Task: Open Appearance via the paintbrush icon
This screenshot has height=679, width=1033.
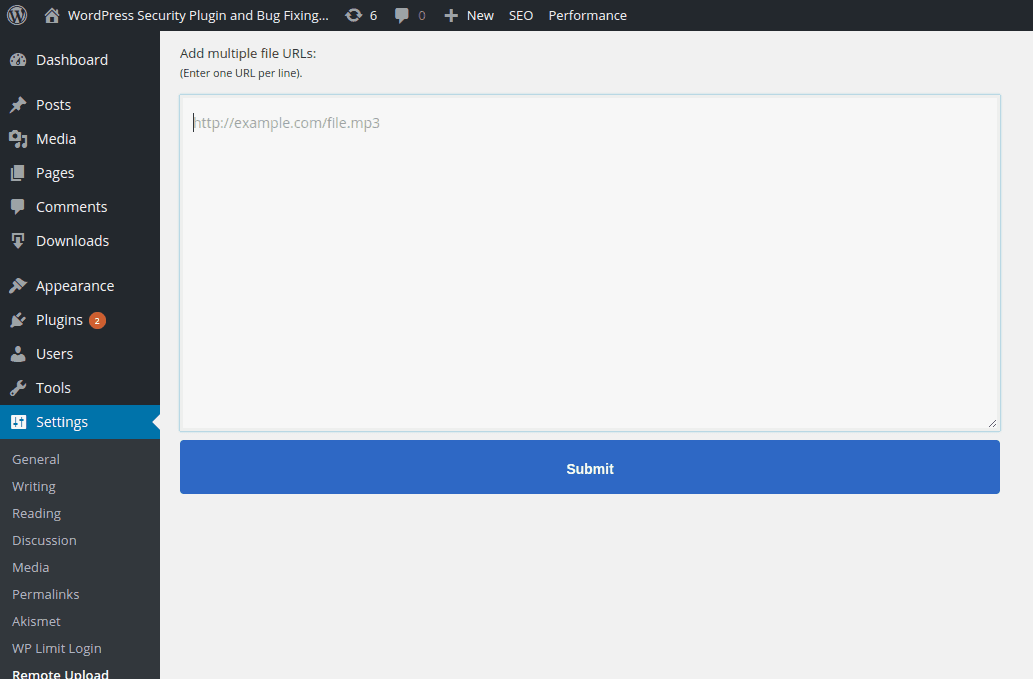Action: pos(19,285)
